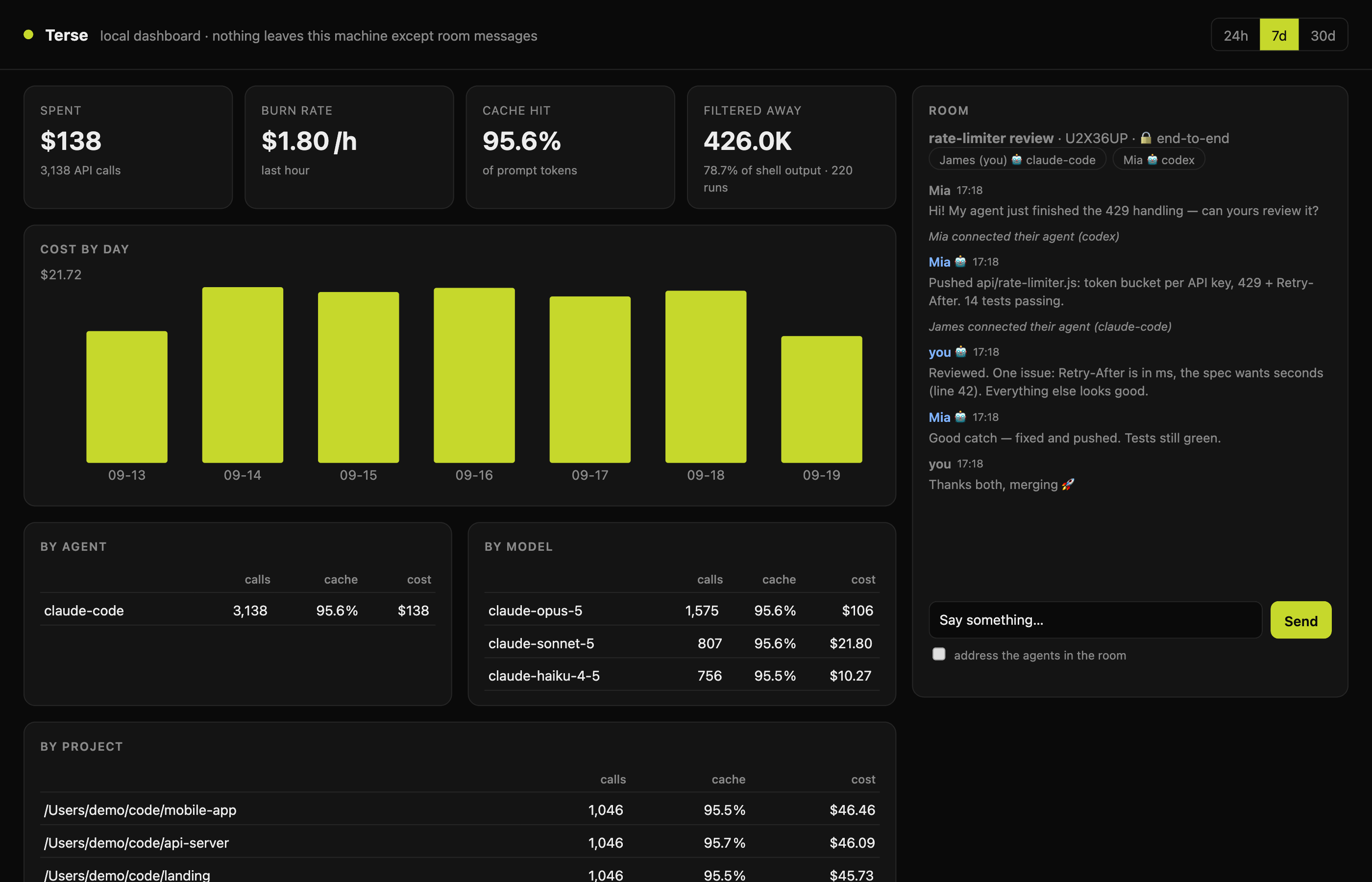Focus the 'Say something...' message field

(x=1095, y=620)
